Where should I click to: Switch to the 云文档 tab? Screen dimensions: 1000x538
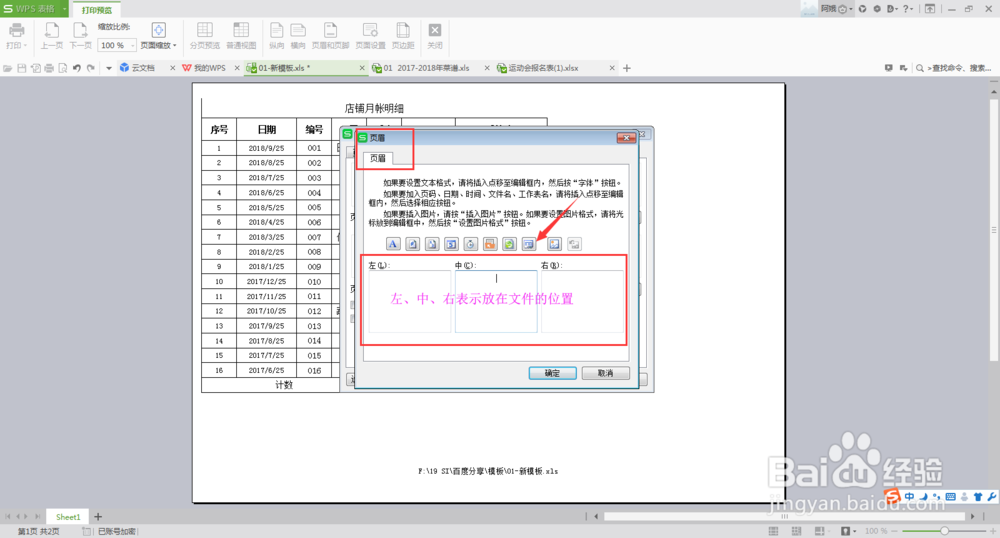[143, 68]
